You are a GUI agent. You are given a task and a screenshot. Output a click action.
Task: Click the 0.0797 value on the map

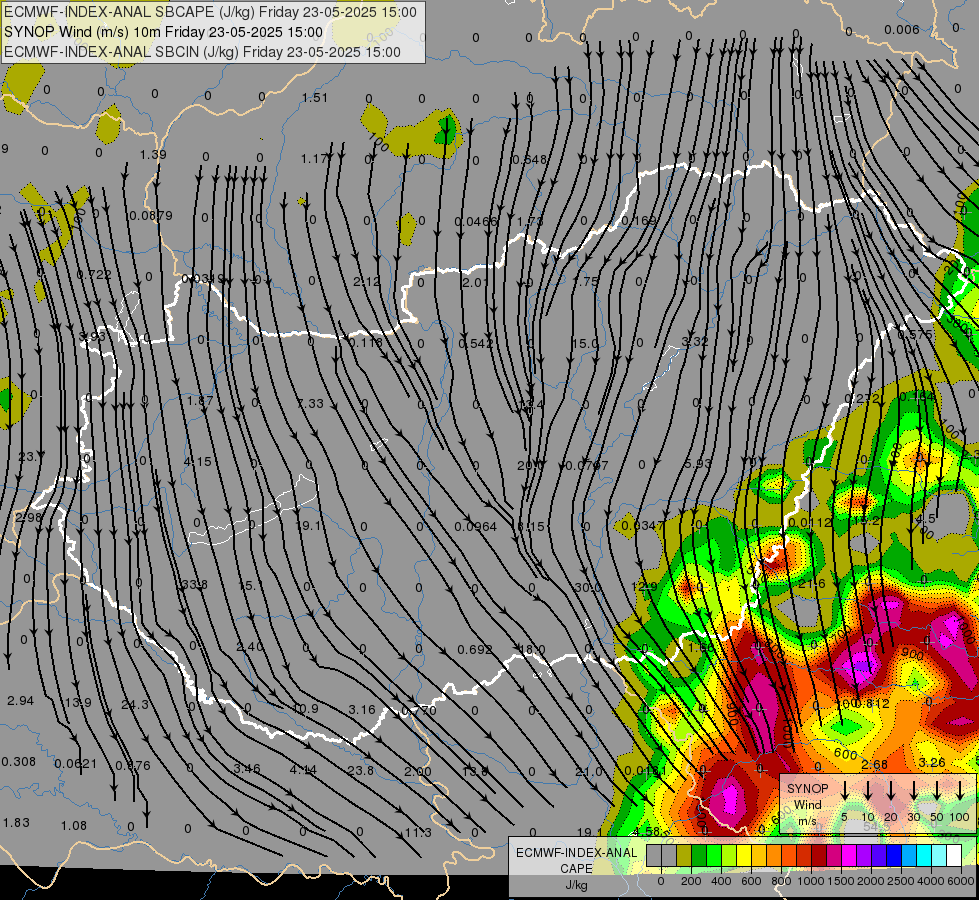[587, 465]
